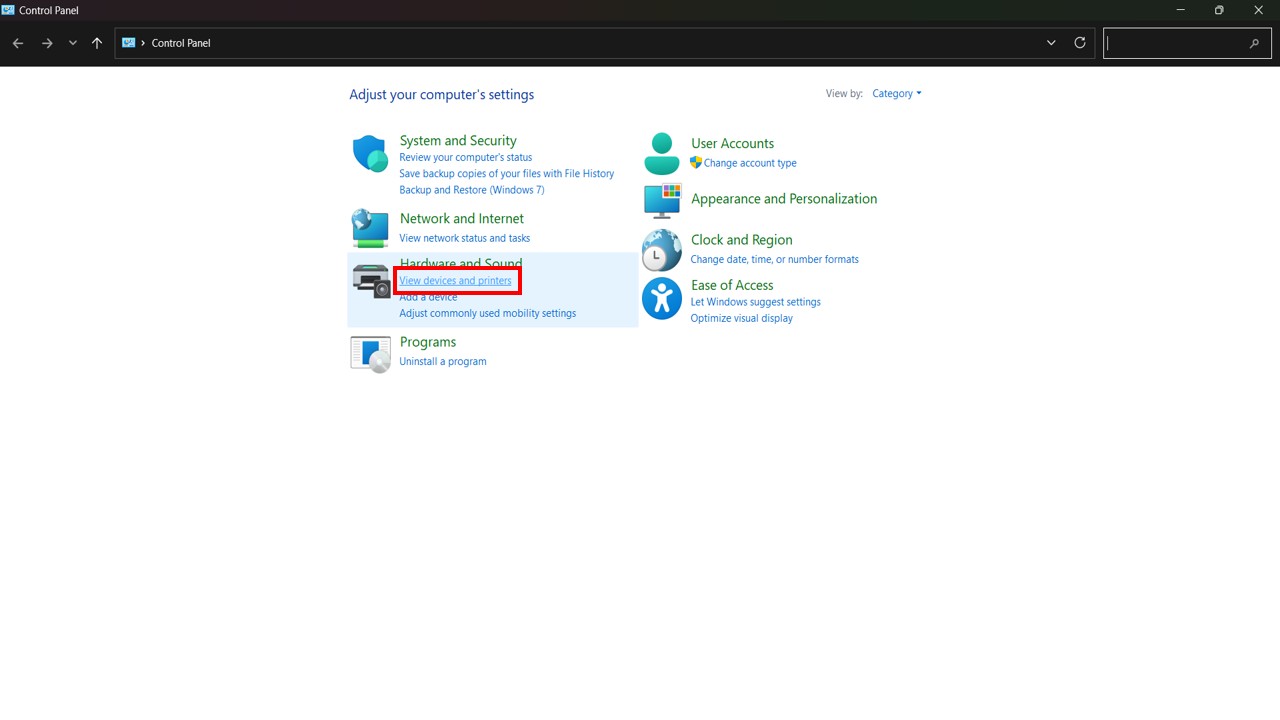Viewport: 1280px width, 720px height.
Task: Click View network status and tasks
Action: pyautogui.click(x=465, y=238)
